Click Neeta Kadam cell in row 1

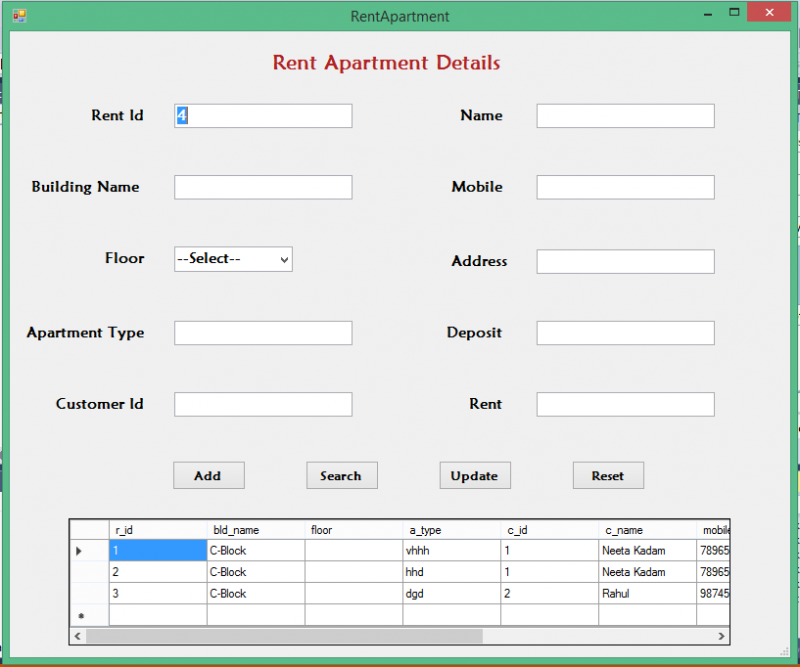pyautogui.click(x=648, y=551)
